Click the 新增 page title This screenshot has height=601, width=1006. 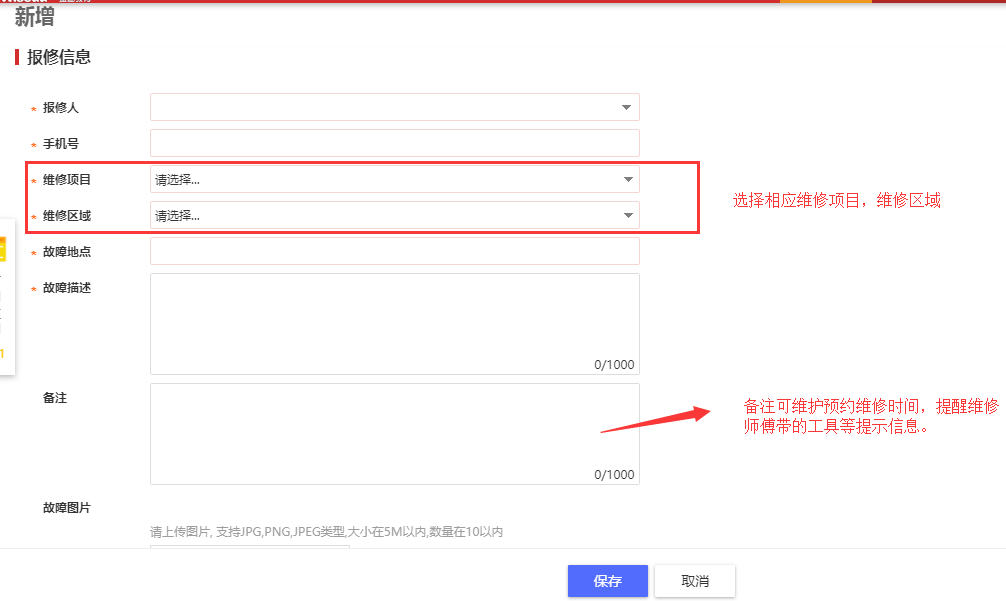(x=35, y=17)
